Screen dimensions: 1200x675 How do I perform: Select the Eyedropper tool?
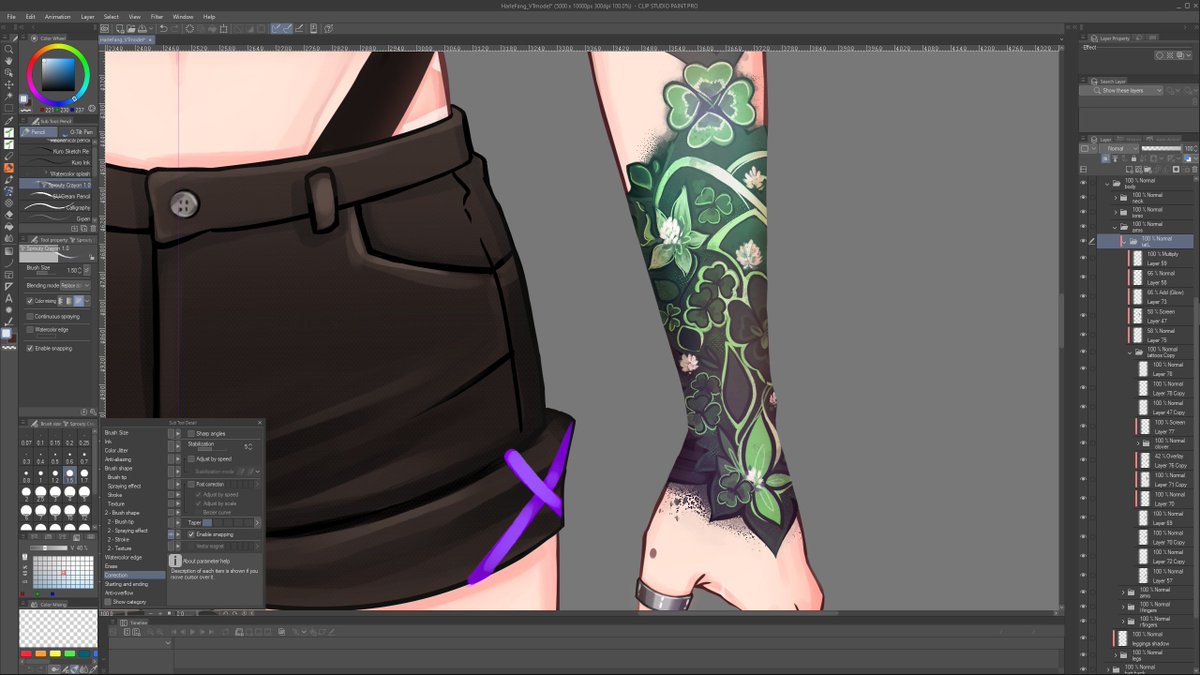click(x=8, y=120)
